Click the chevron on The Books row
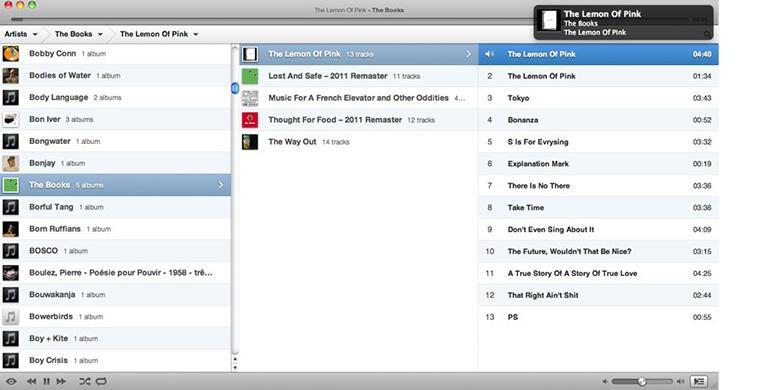780x390 pixels. coord(221,185)
